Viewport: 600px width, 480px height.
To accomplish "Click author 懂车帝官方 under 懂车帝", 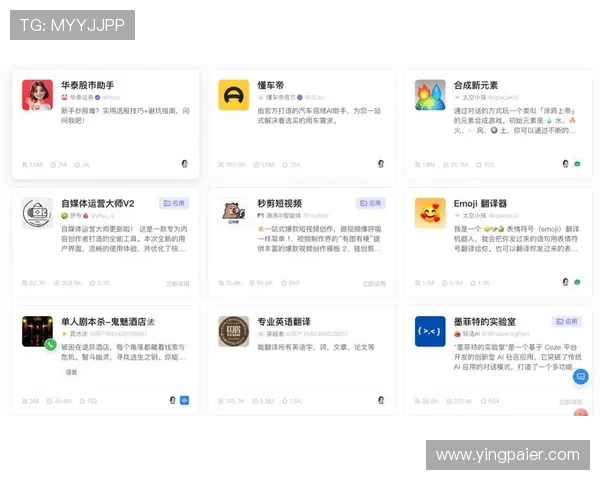I will coord(281,97).
